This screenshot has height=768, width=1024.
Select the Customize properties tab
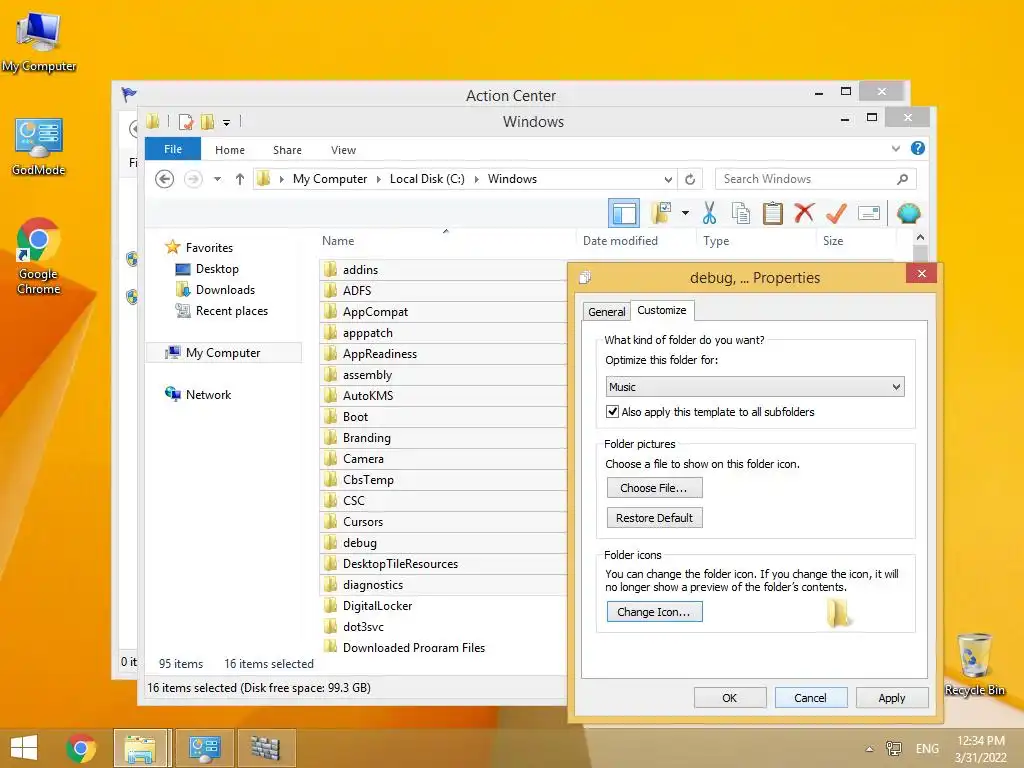pos(662,310)
